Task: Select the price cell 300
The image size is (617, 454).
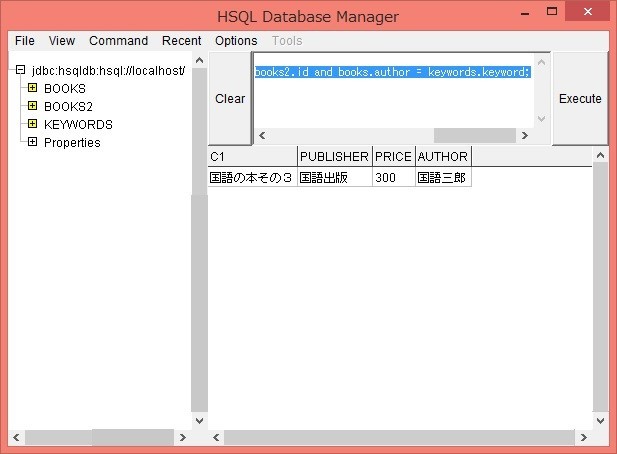Action: pyautogui.click(x=393, y=177)
